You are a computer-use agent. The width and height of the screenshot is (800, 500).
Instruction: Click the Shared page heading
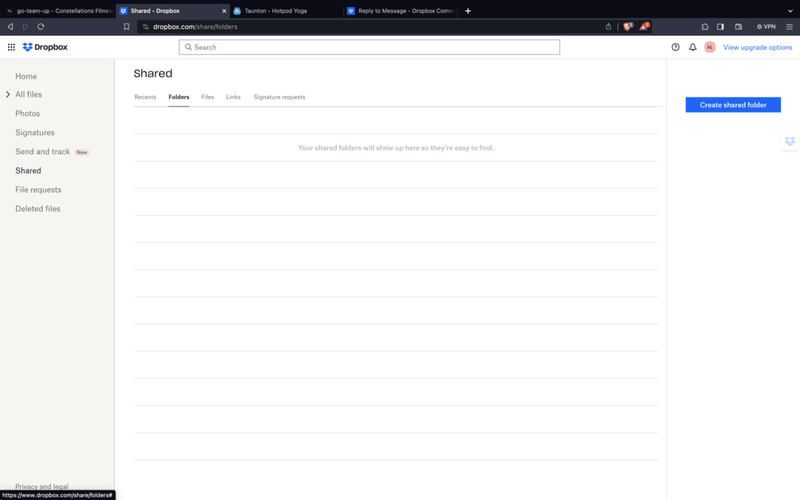153,73
